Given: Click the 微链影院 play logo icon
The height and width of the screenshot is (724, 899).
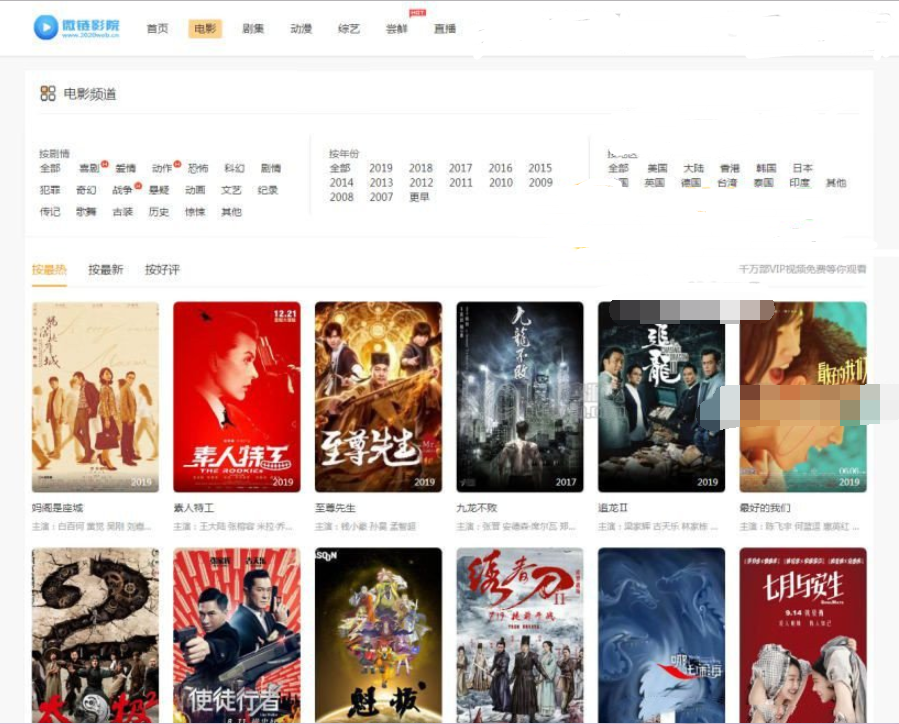Looking at the screenshot, I should point(45,27).
